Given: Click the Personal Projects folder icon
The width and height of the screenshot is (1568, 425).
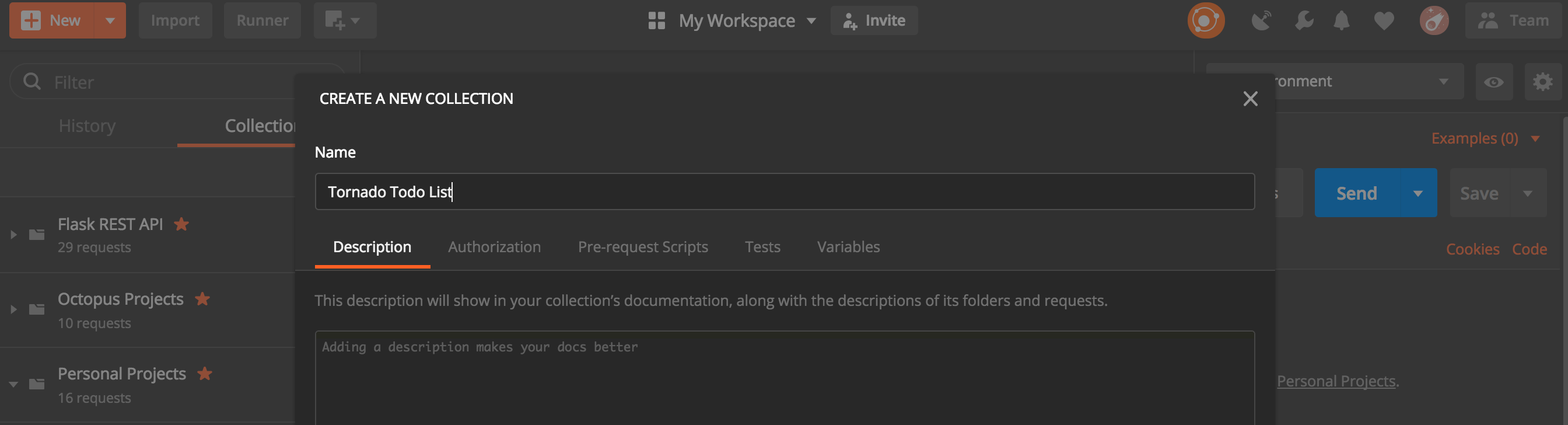Looking at the screenshot, I should click(37, 384).
